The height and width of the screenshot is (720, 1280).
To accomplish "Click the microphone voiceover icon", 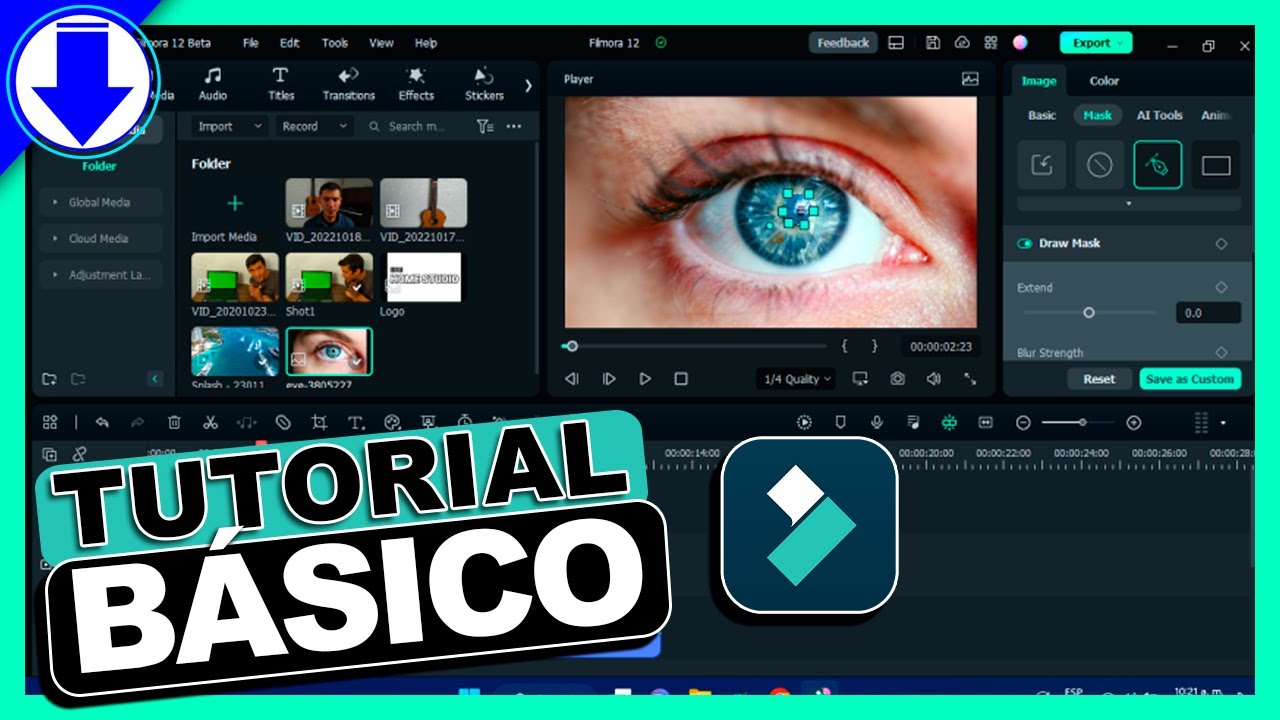I will tap(877, 423).
